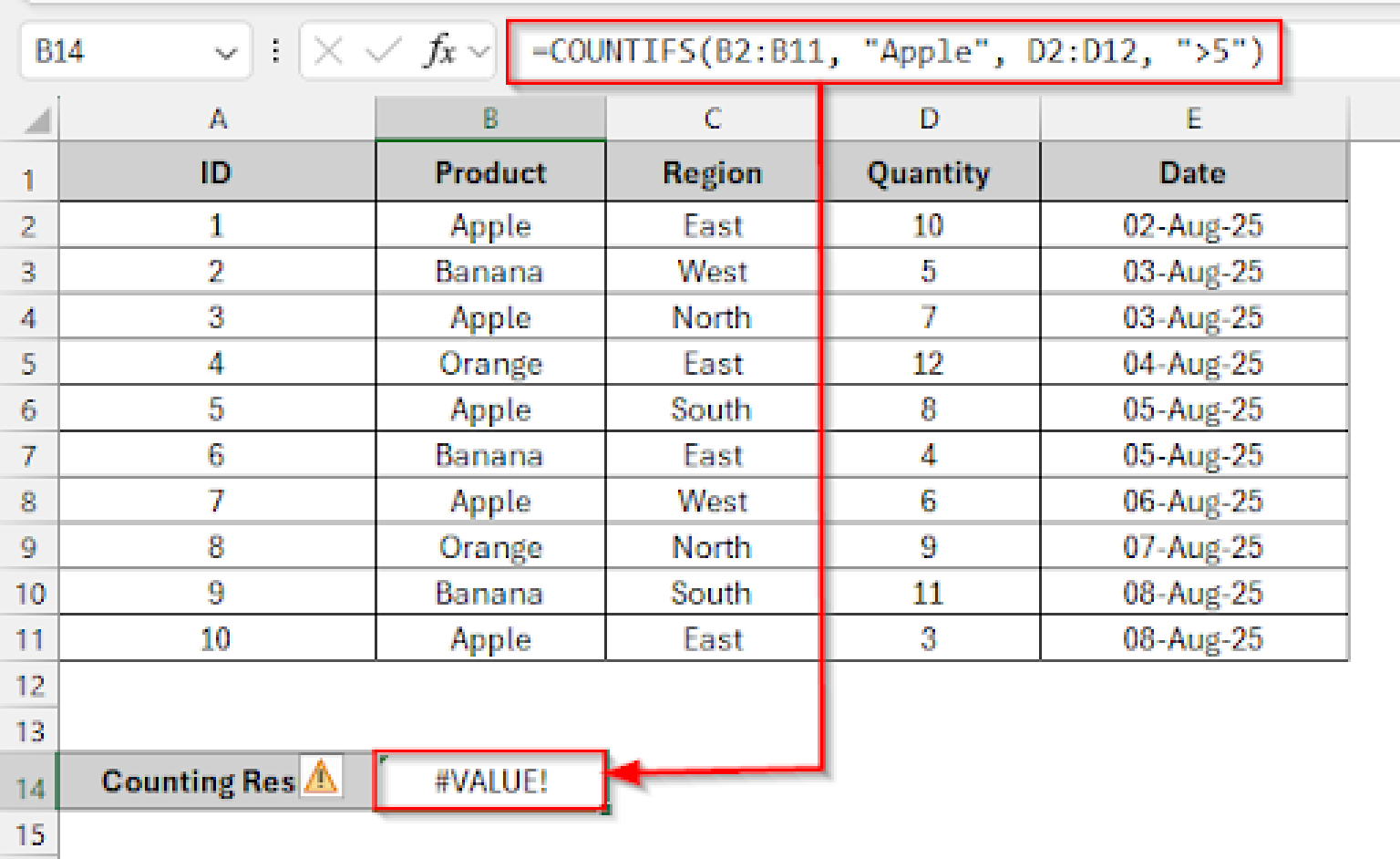Click the three-dot formula bar handle
Viewport: 1400px width, 859px height.
coord(275,51)
